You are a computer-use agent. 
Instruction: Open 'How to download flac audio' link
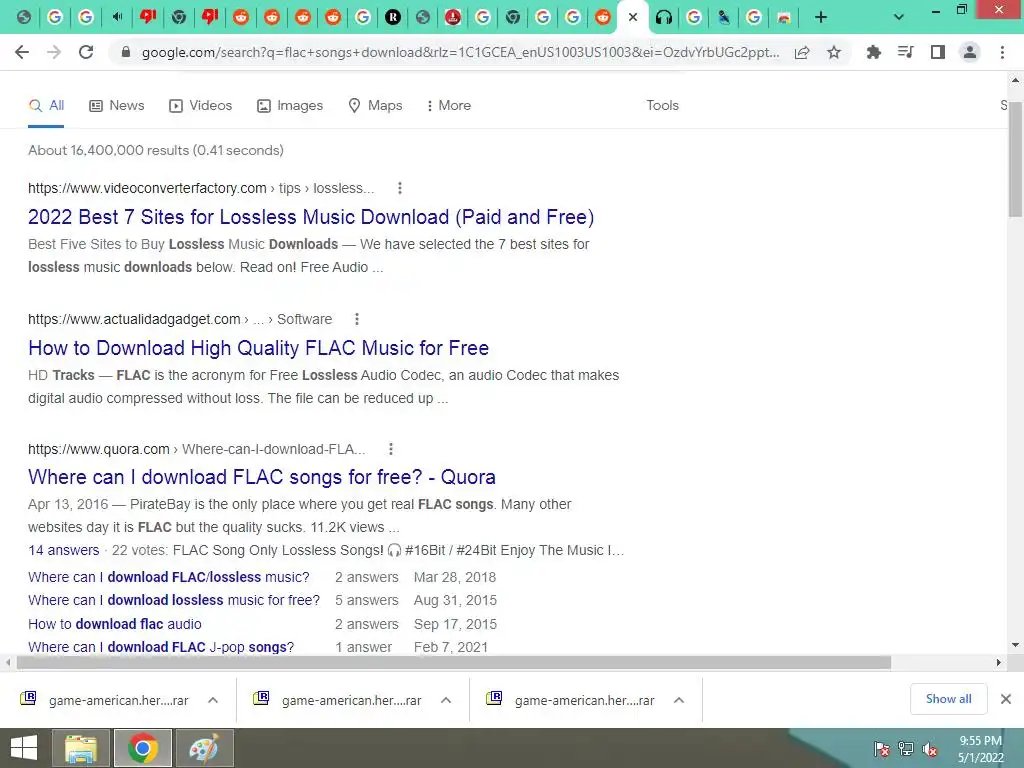point(115,624)
